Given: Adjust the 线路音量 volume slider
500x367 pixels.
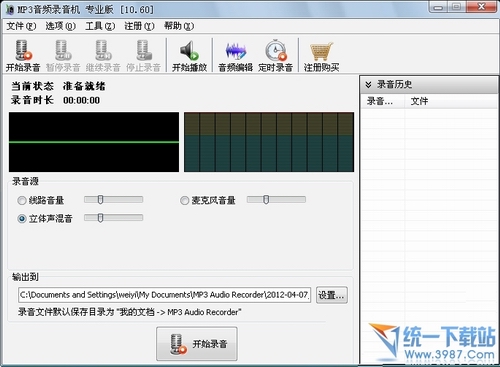Looking at the screenshot, I should (113, 199).
